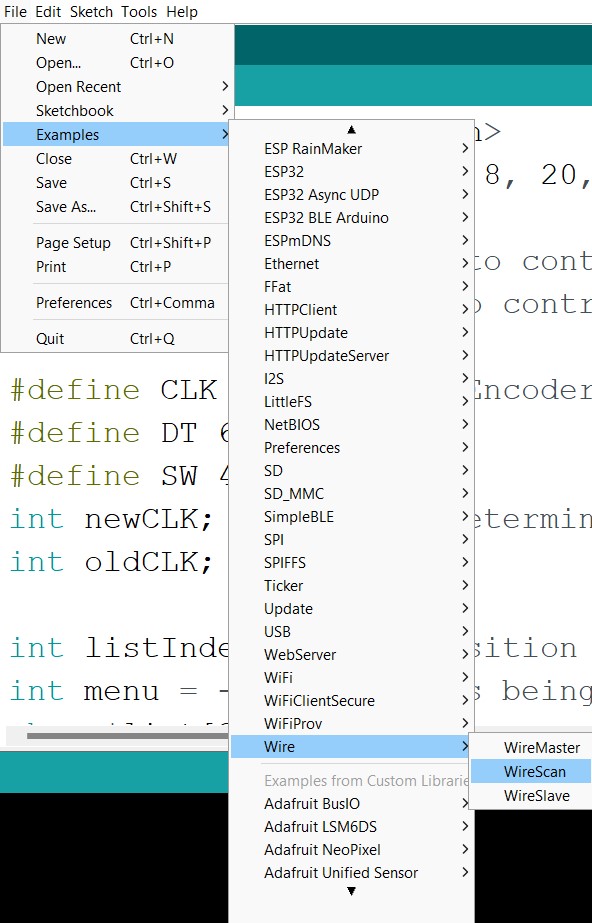Choose Print in the File menu
The height and width of the screenshot is (923, 592).
(x=117, y=267)
